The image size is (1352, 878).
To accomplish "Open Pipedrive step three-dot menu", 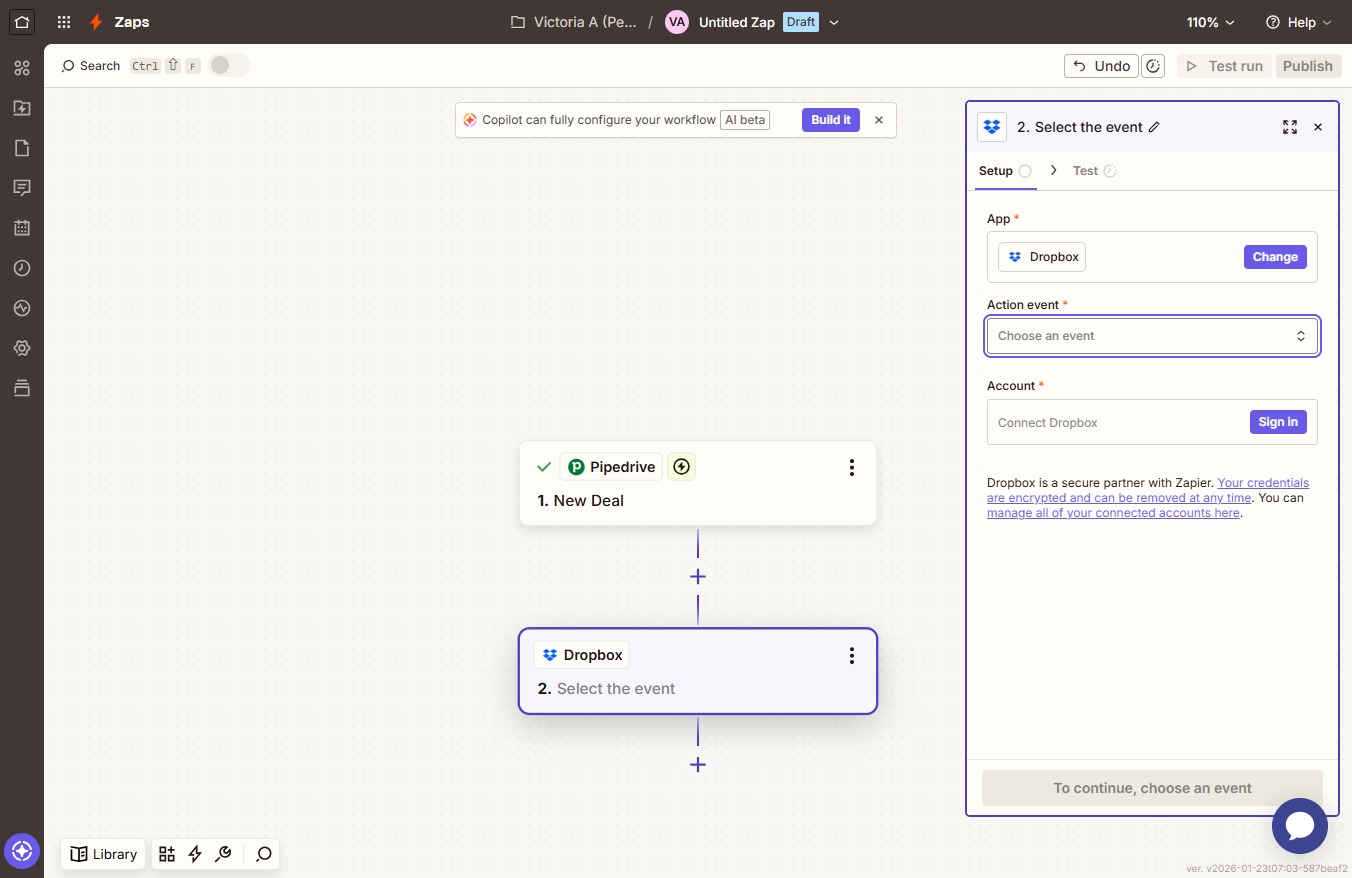I will tap(852, 467).
